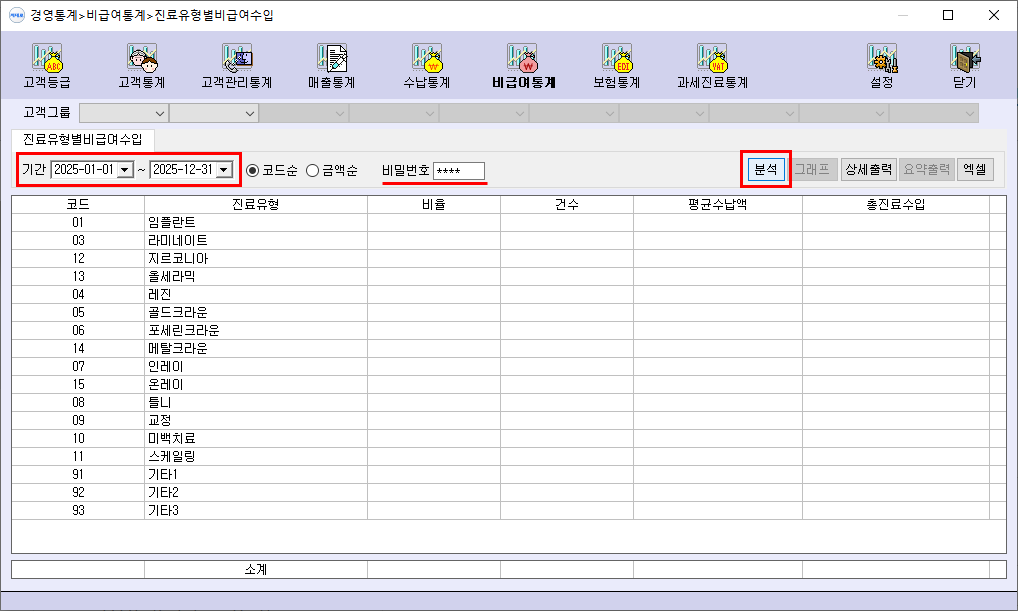Expand the end date 2025-12-31 dropdown
Image resolution: width=1018 pixels, height=611 pixels.
[x=224, y=170]
